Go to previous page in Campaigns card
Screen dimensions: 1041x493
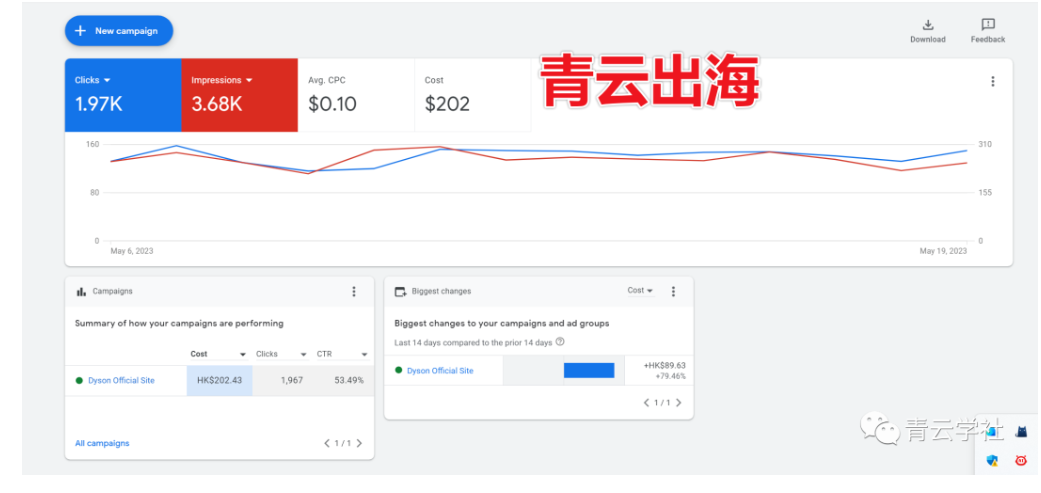327,443
